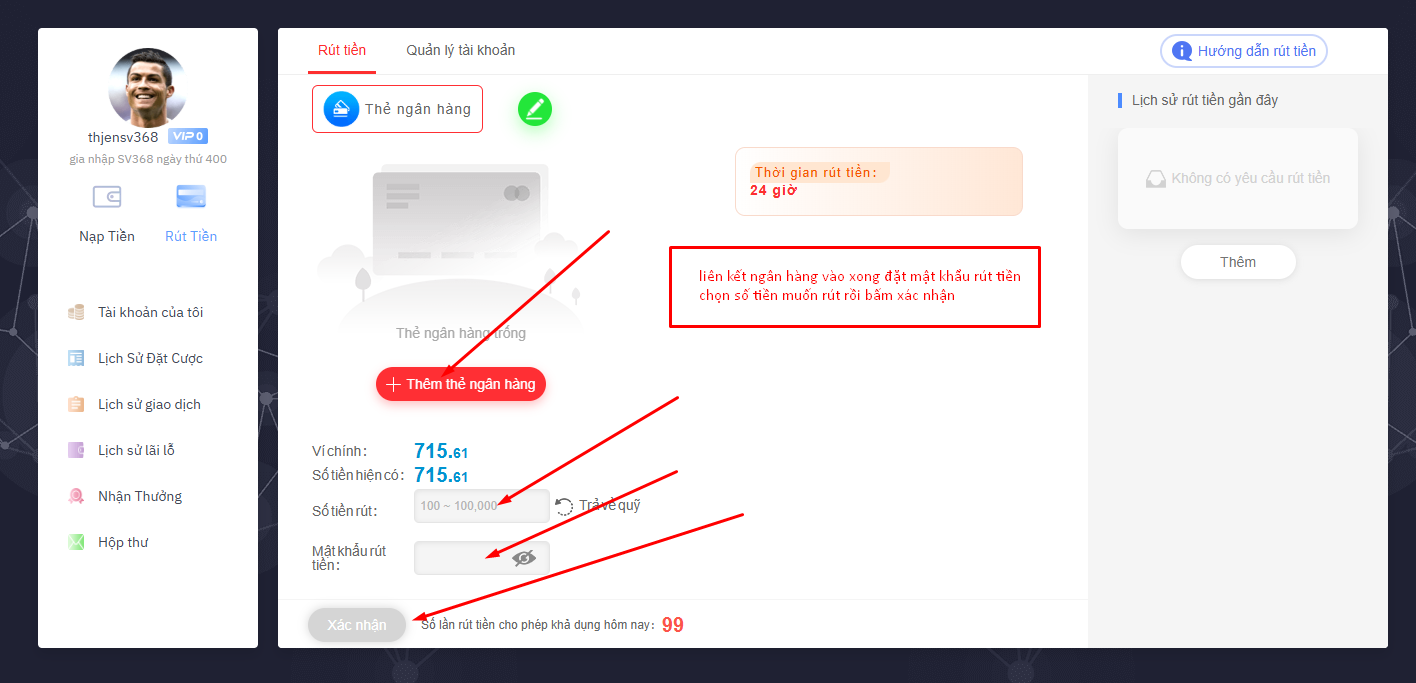Switch to Quản lý tài khoản tab

click(x=461, y=50)
